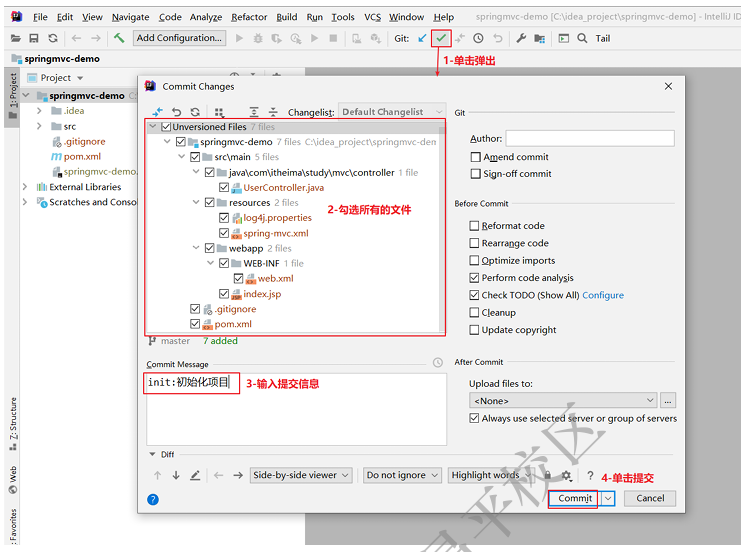The height and width of the screenshot is (552, 744).
Task: Open Git history clock icon in the toolbar
Action: (478, 38)
